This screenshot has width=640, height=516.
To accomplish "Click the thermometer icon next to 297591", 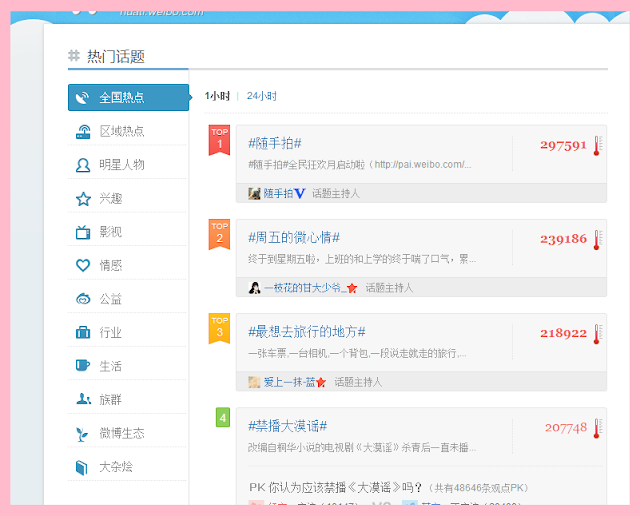I will [597, 145].
